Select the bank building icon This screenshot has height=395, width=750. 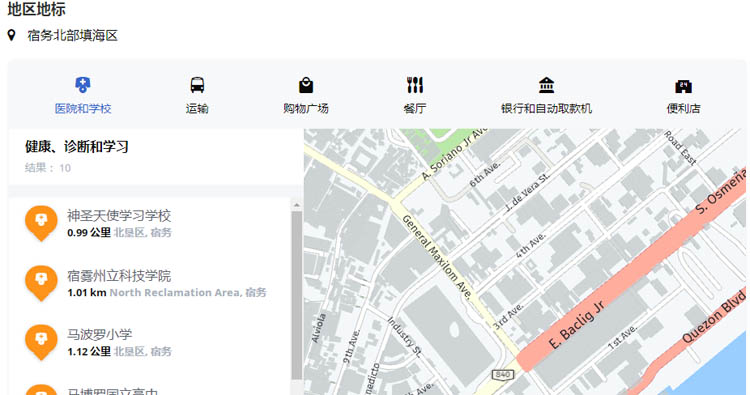(x=546, y=85)
